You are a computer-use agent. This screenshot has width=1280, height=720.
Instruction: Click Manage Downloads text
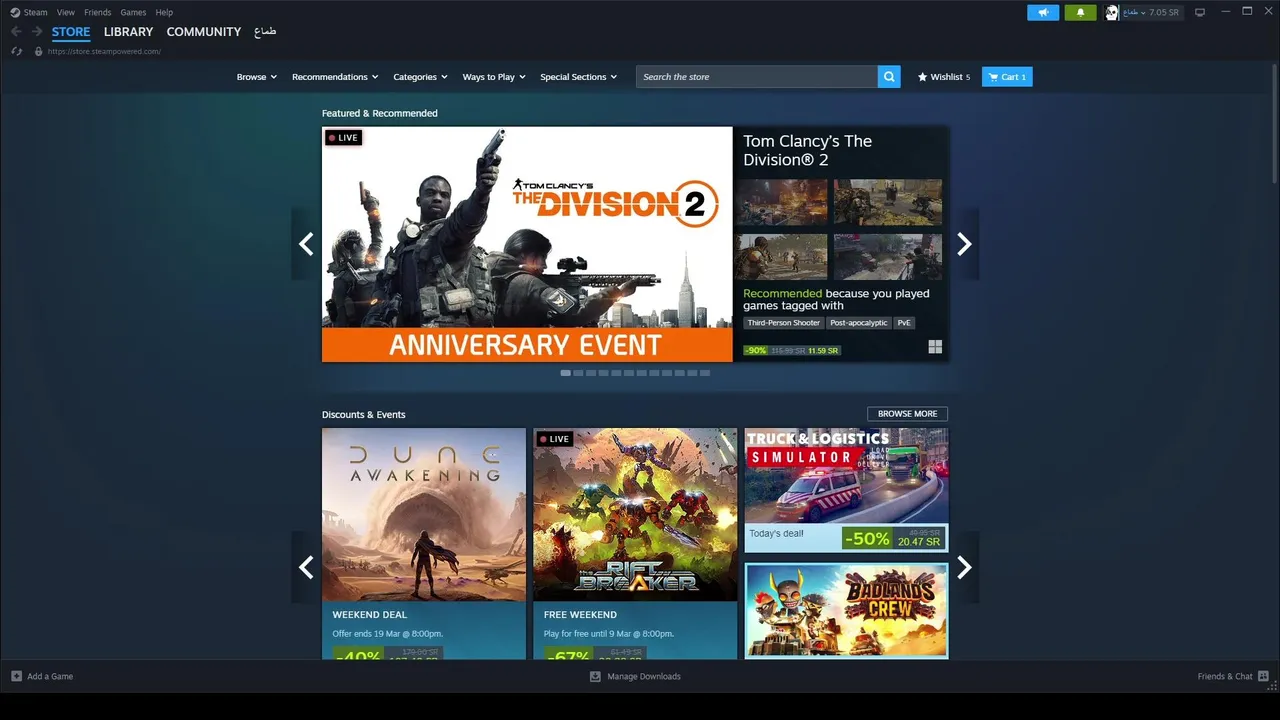point(644,677)
